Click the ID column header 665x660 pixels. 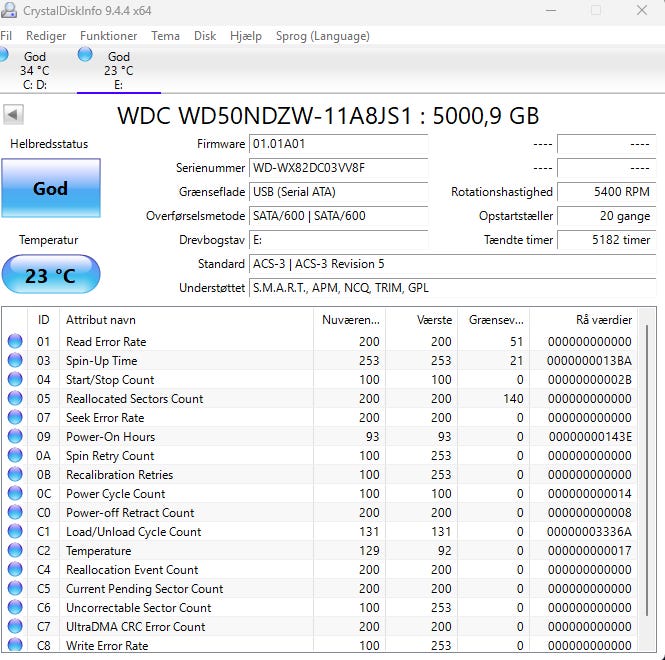pos(43,320)
